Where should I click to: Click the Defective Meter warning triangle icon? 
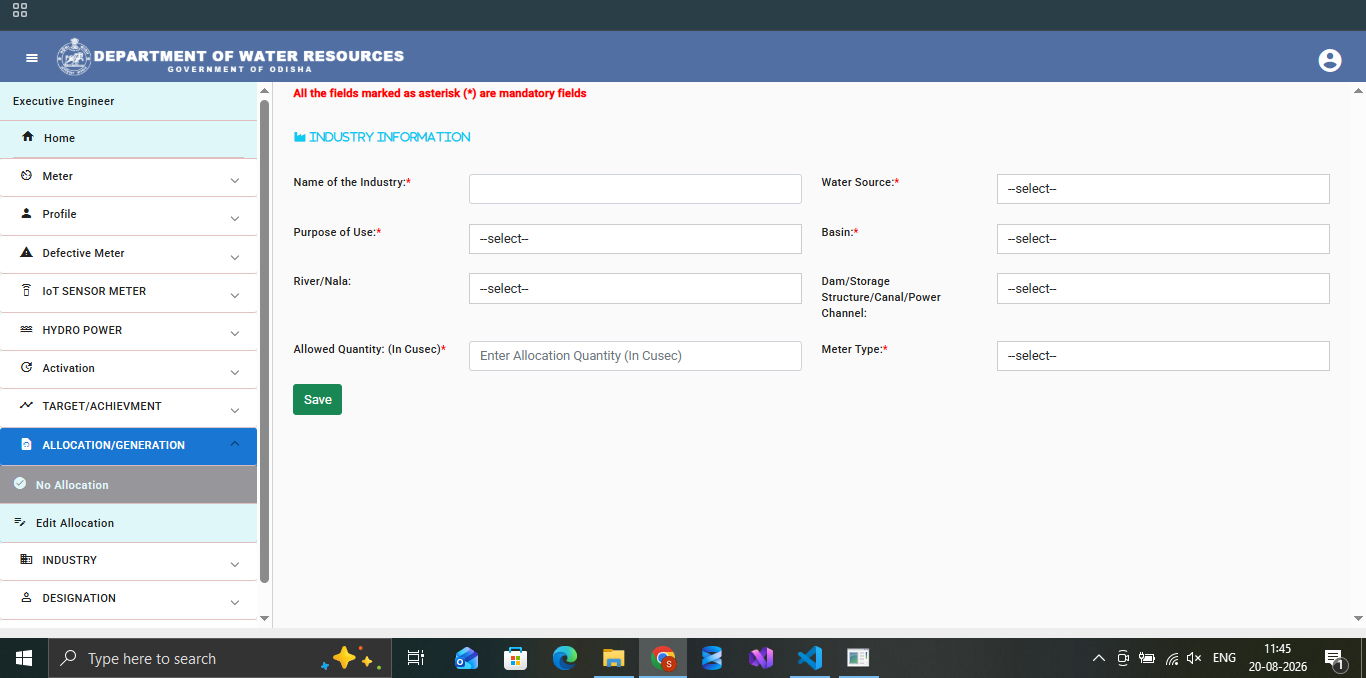pyautogui.click(x=26, y=252)
